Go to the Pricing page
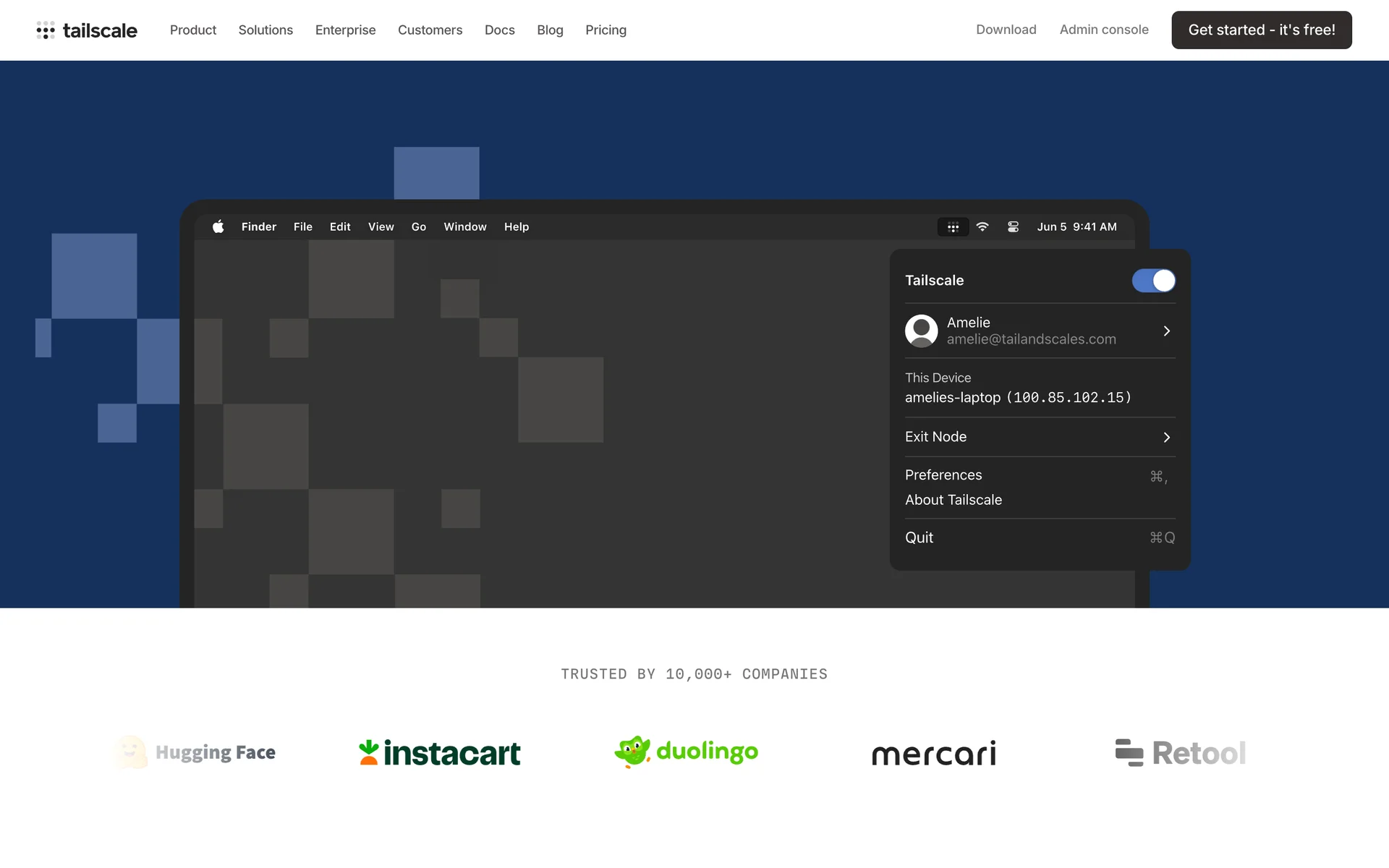 tap(606, 30)
